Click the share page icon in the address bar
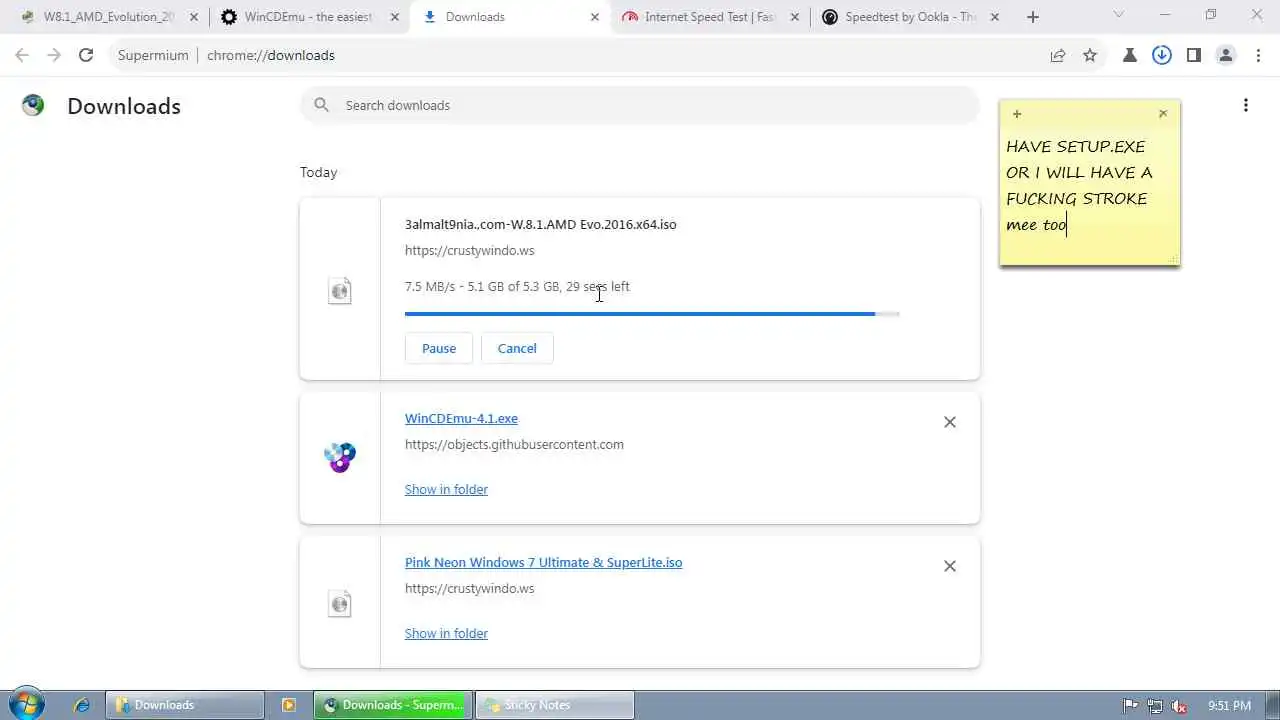Image resolution: width=1280 pixels, height=720 pixels. (1058, 55)
